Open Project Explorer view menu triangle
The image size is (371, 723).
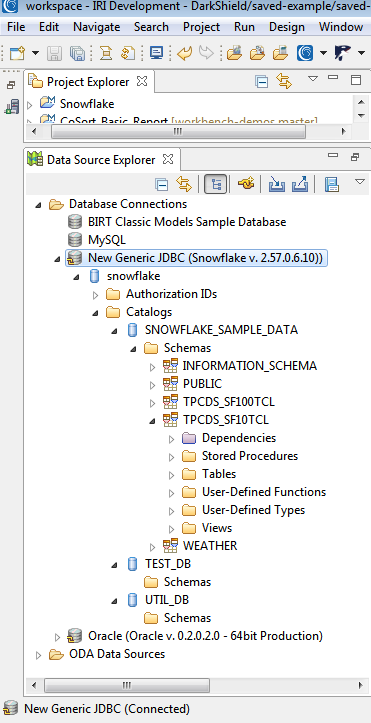(313, 79)
